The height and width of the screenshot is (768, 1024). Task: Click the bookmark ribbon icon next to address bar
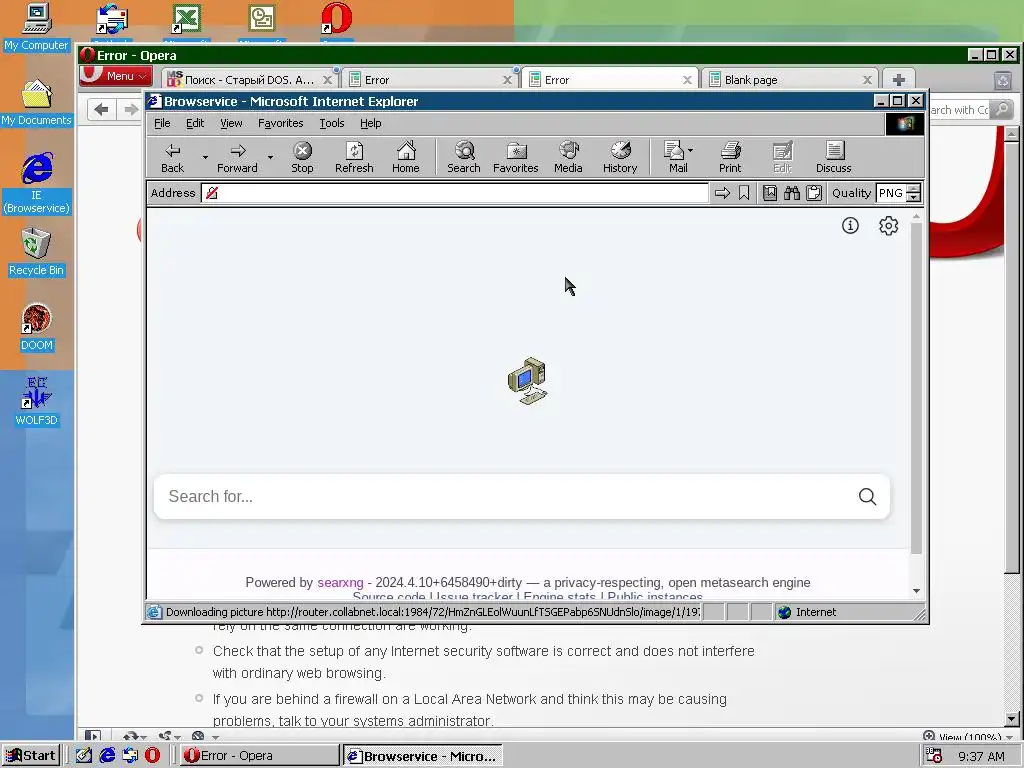(744, 193)
